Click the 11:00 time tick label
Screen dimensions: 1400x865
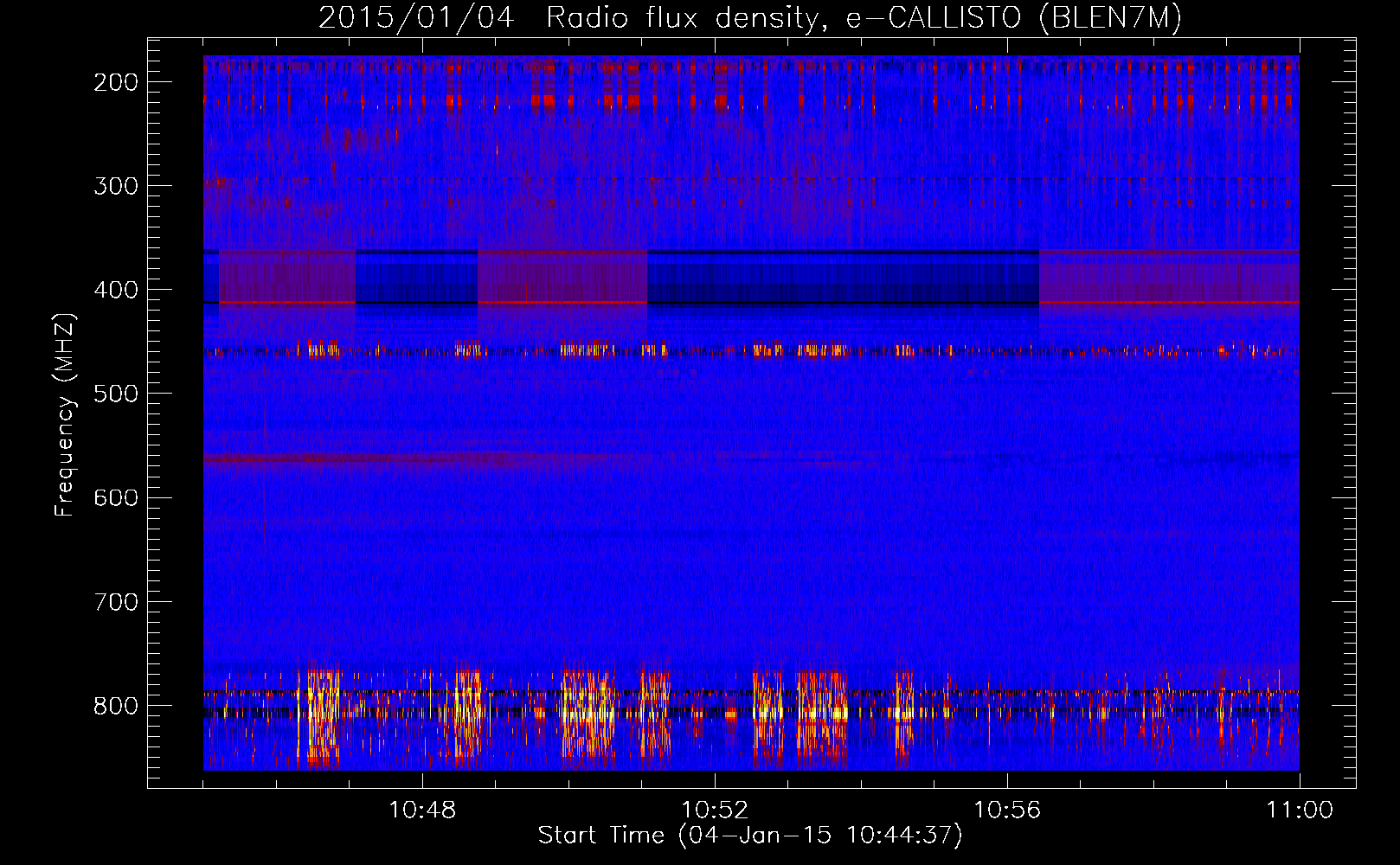1300,811
